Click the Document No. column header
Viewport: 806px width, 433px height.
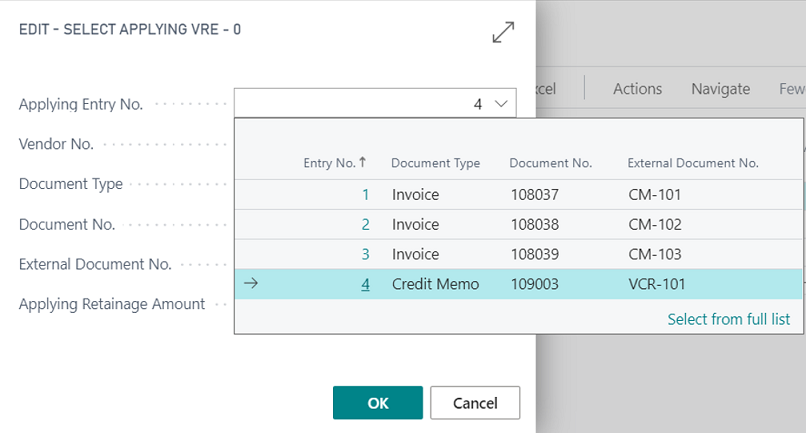tap(550, 163)
